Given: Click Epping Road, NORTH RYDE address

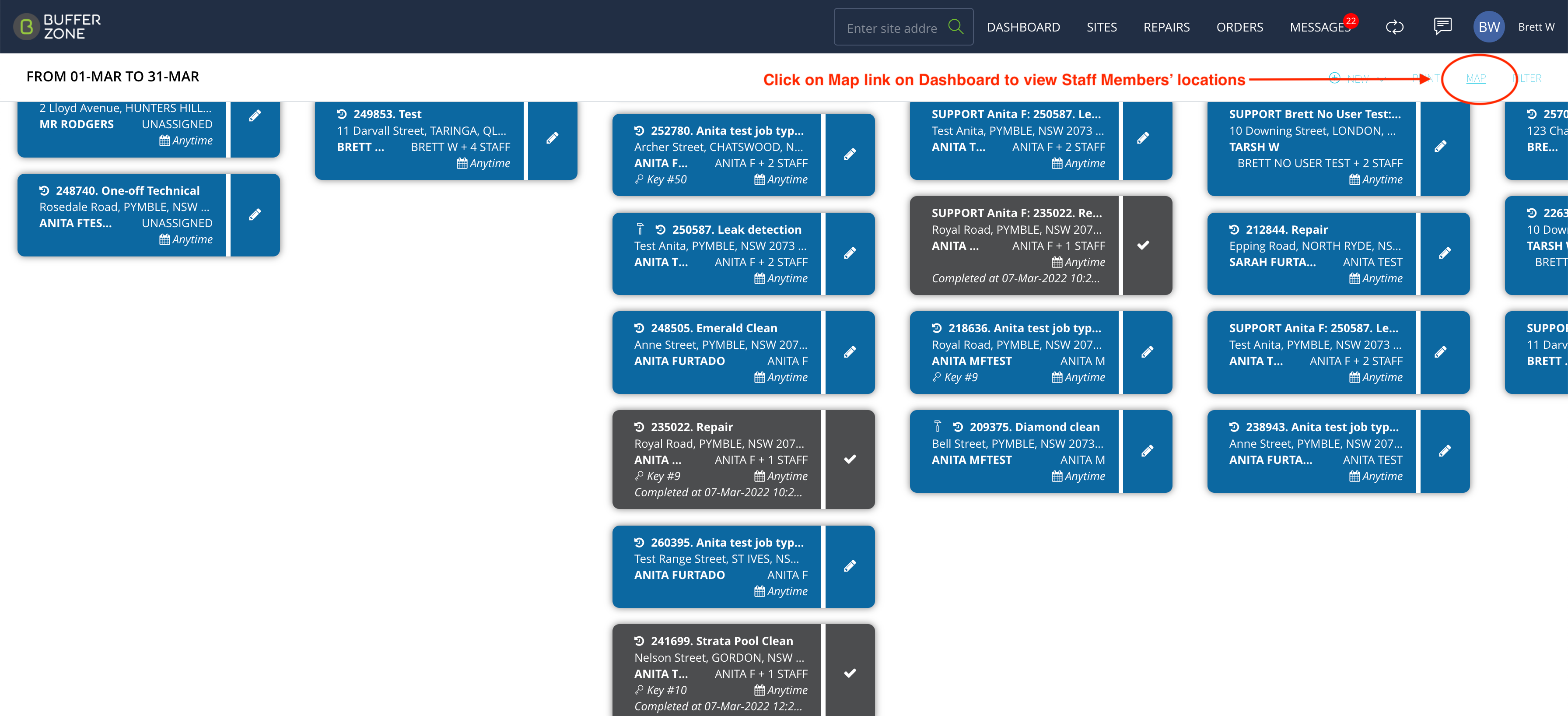Looking at the screenshot, I should coord(1315,246).
